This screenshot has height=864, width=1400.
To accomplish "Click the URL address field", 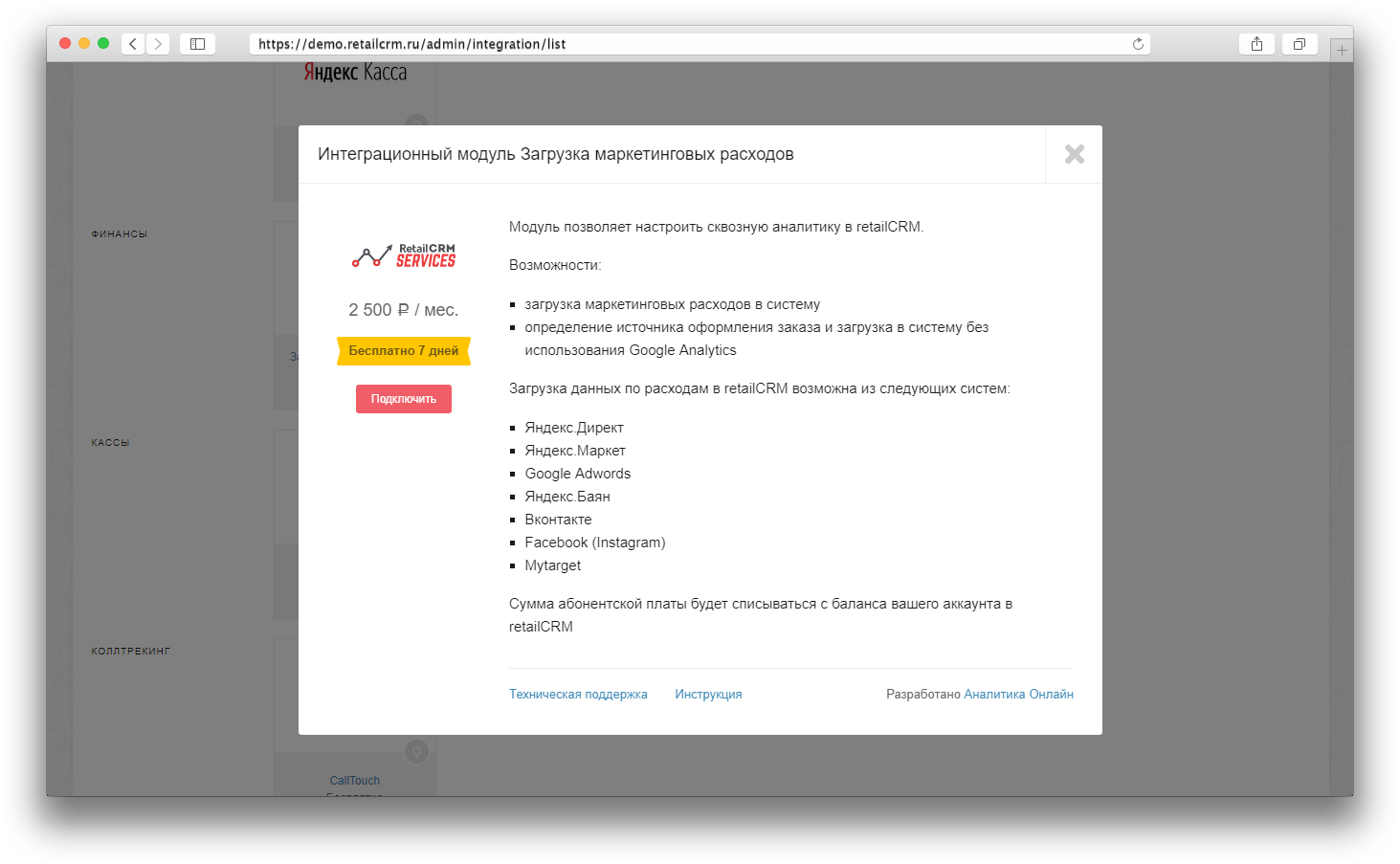I will coord(699,44).
